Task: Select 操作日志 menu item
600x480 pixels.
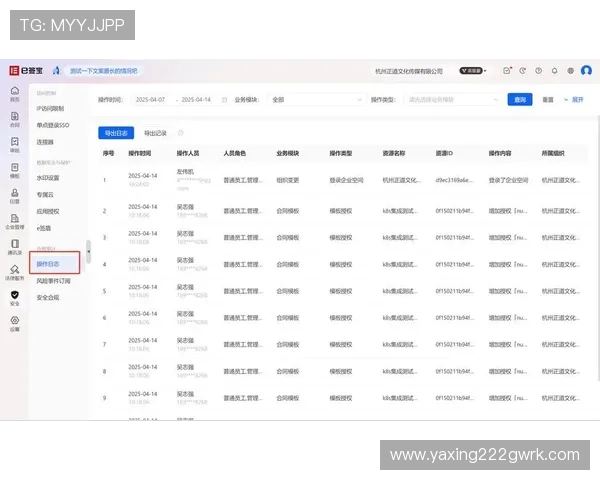Action: tap(54, 263)
